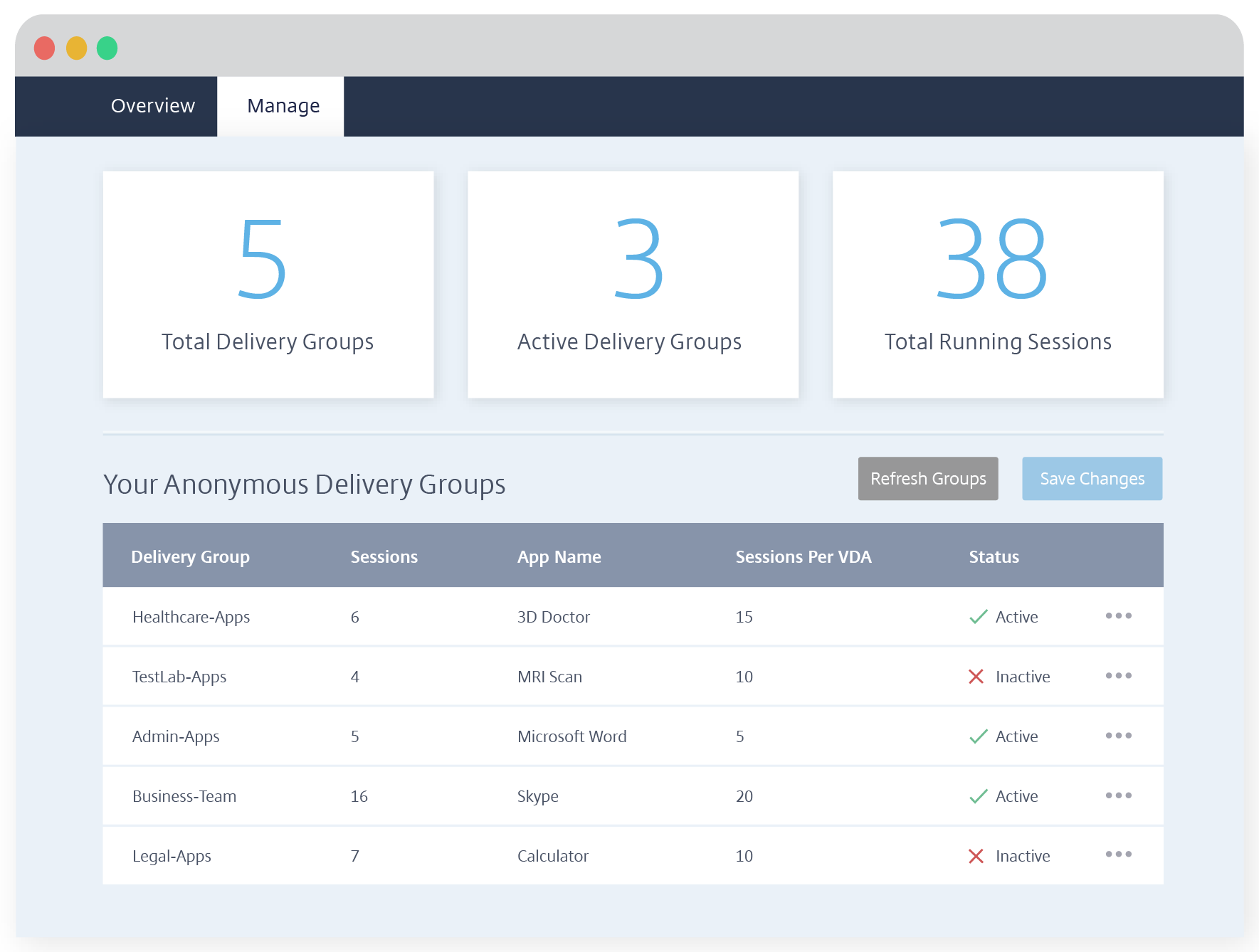1259x952 pixels.
Task: Edit the Sessions Per VDA value for Skype
Action: click(x=744, y=796)
